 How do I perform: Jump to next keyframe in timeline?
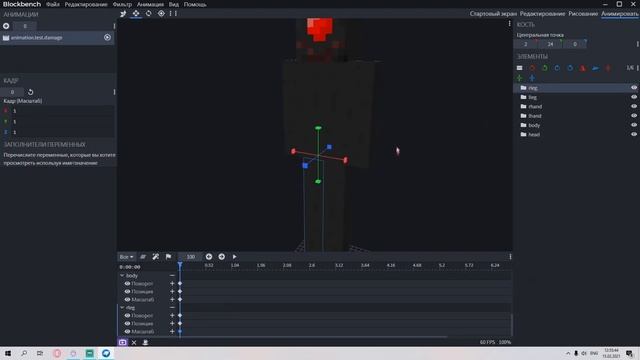[222, 257]
